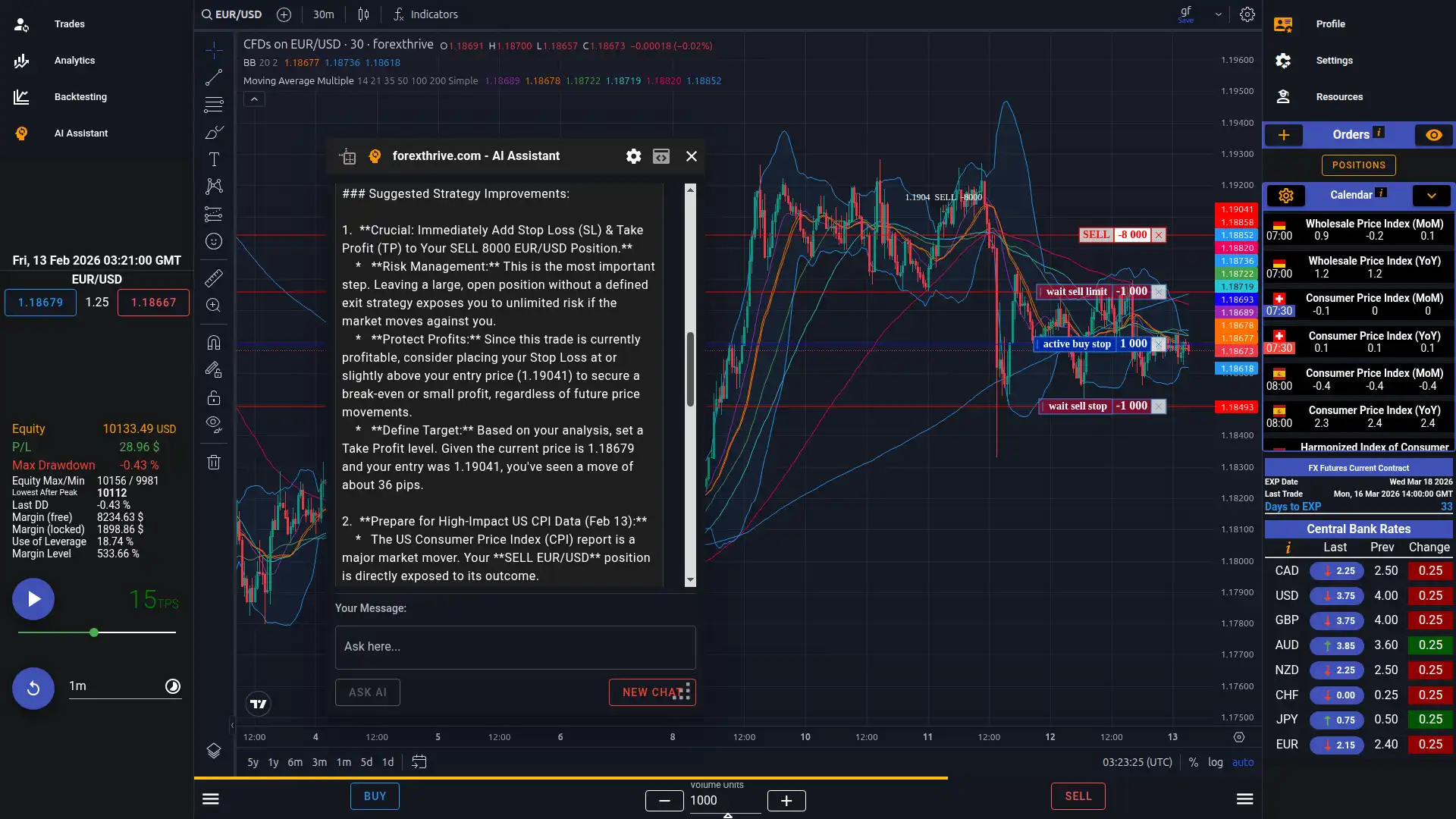Enable the magnet snap tool
The width and height of the screenshot is (1456, 819).
pyautogui.click(x=214, y=342)
